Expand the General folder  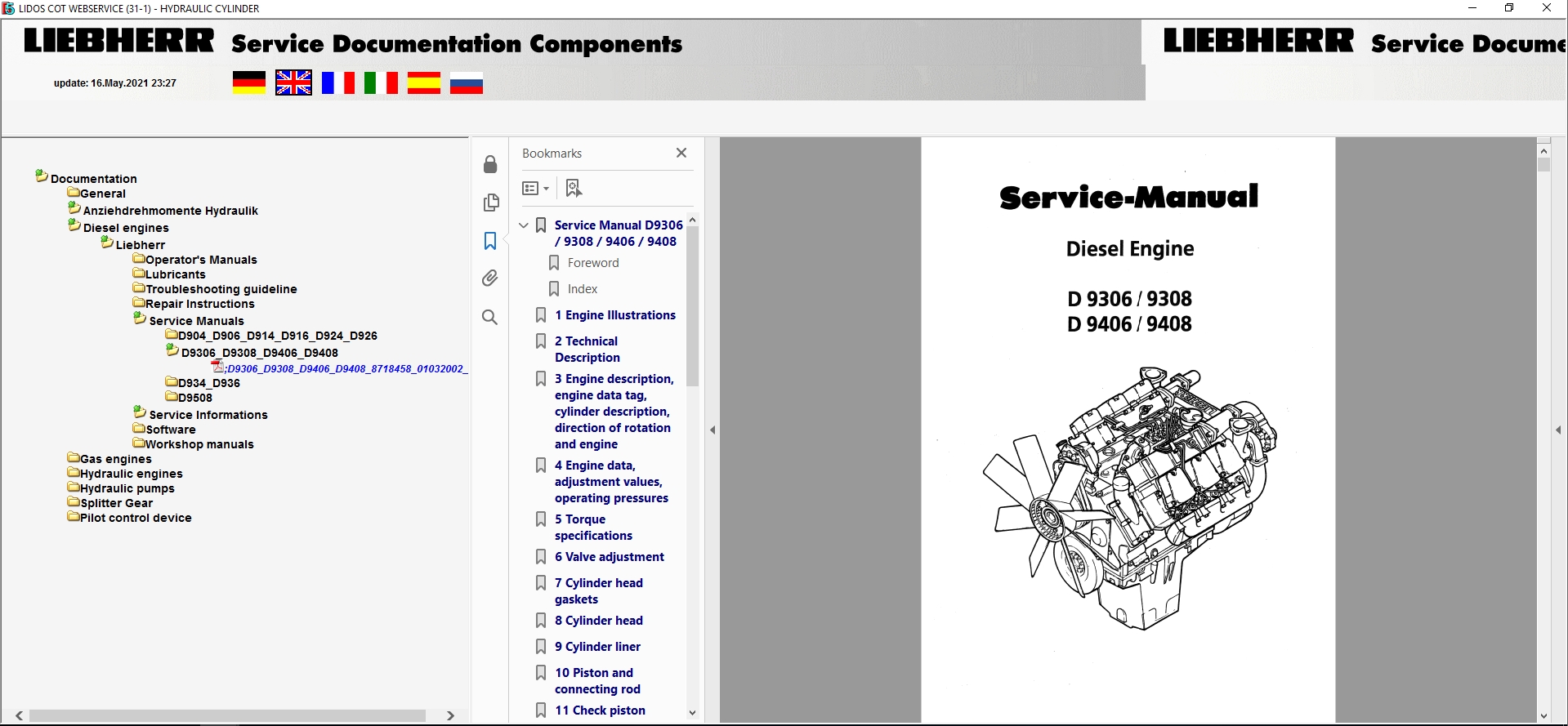pos(74,193)
